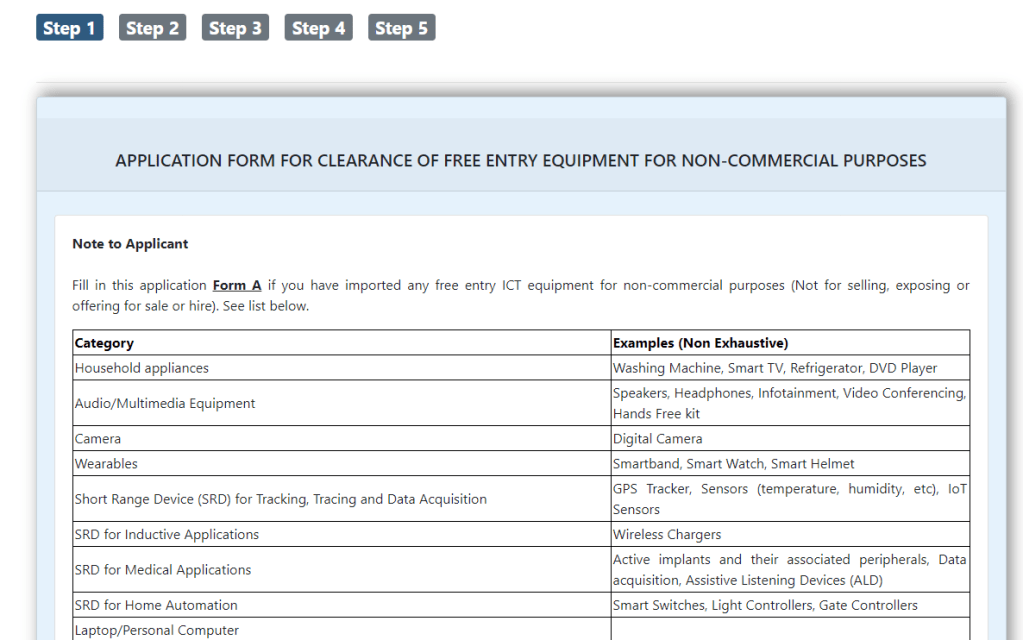Click the Category column header
This screenshot has width=1023, height=640.
pyautogui.click(x=104, y=343)
